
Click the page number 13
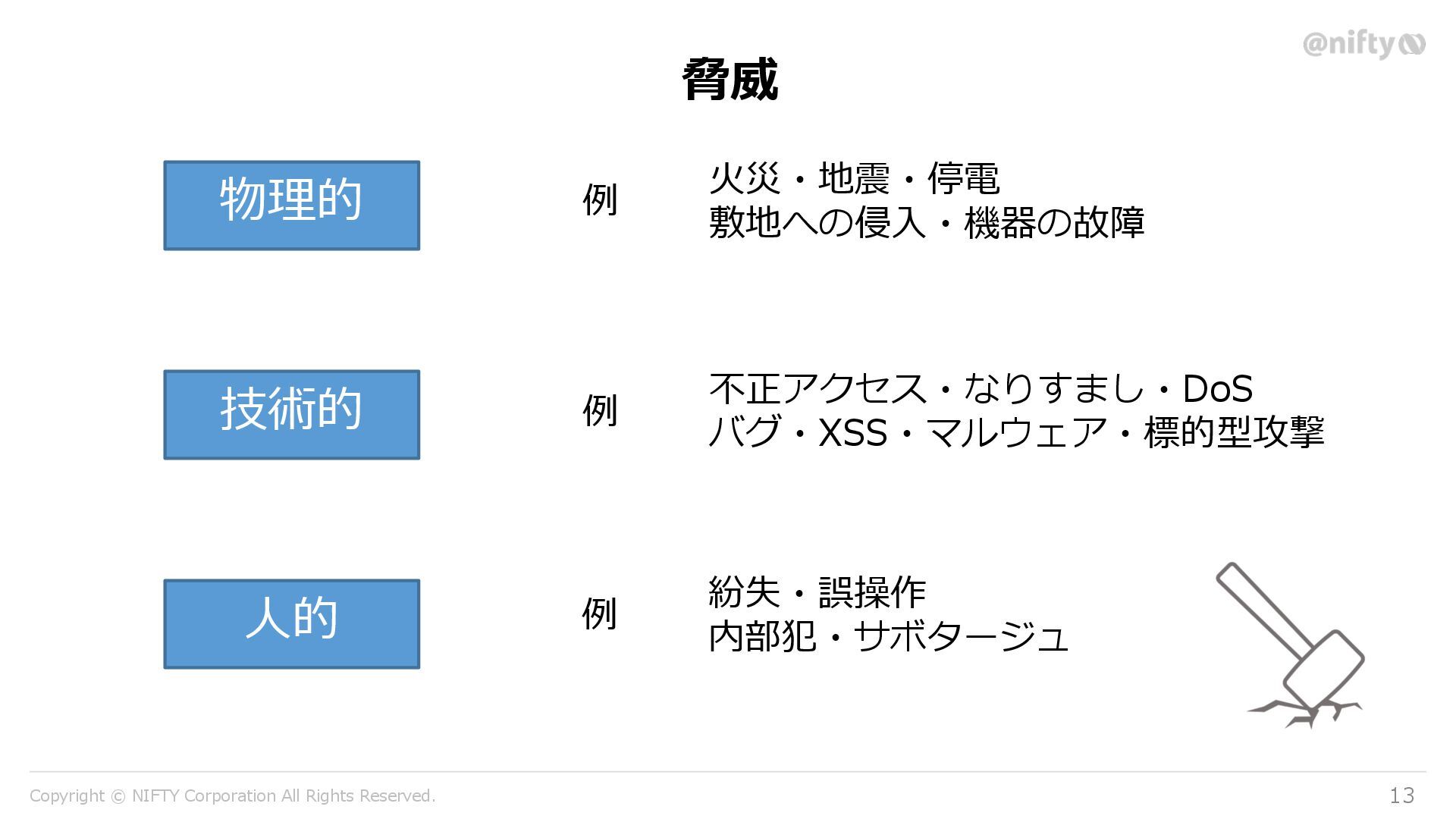coord(1401,795)
